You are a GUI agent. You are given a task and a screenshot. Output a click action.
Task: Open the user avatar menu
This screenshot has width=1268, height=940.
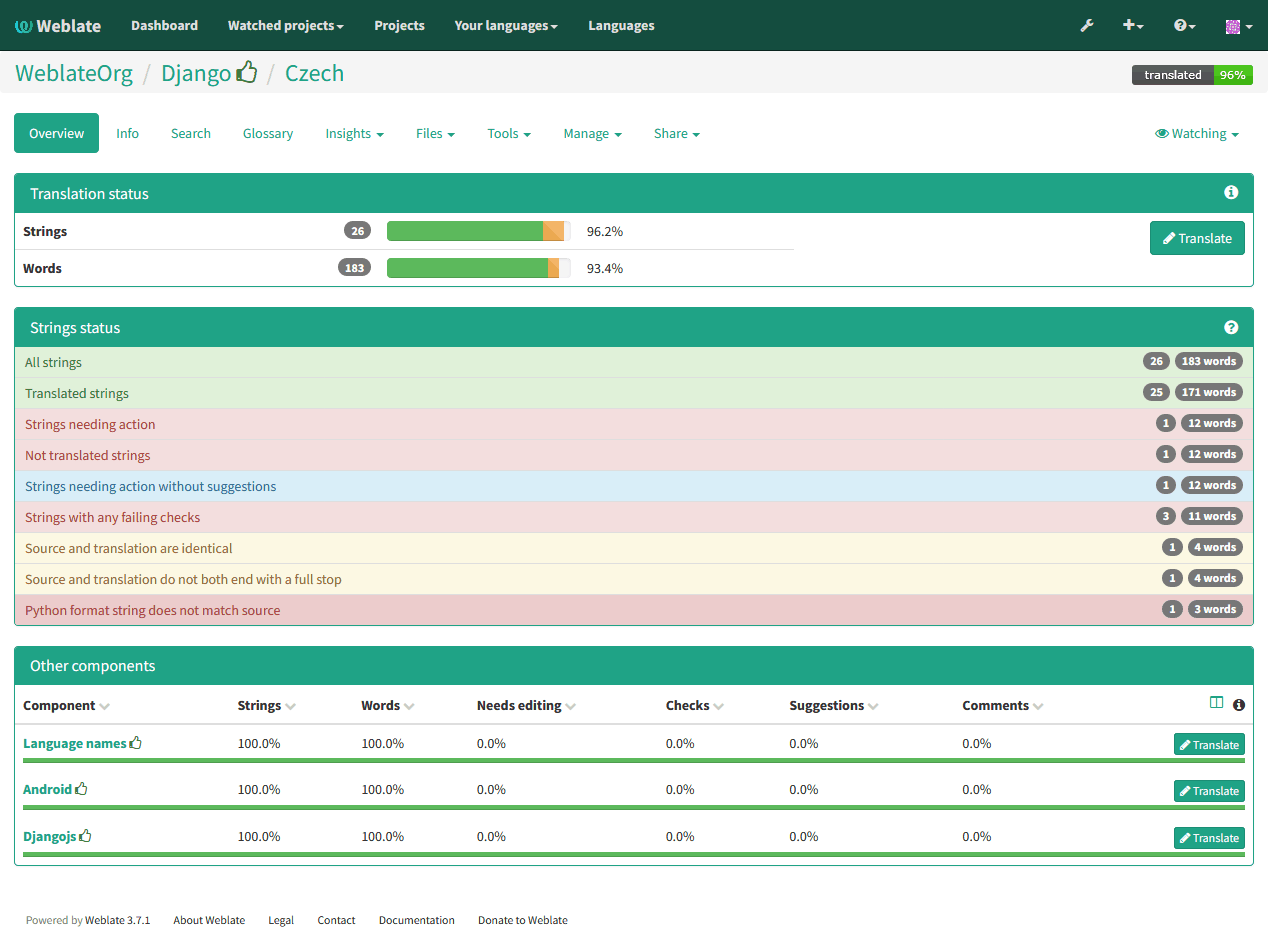click(x=1239, y=26)
